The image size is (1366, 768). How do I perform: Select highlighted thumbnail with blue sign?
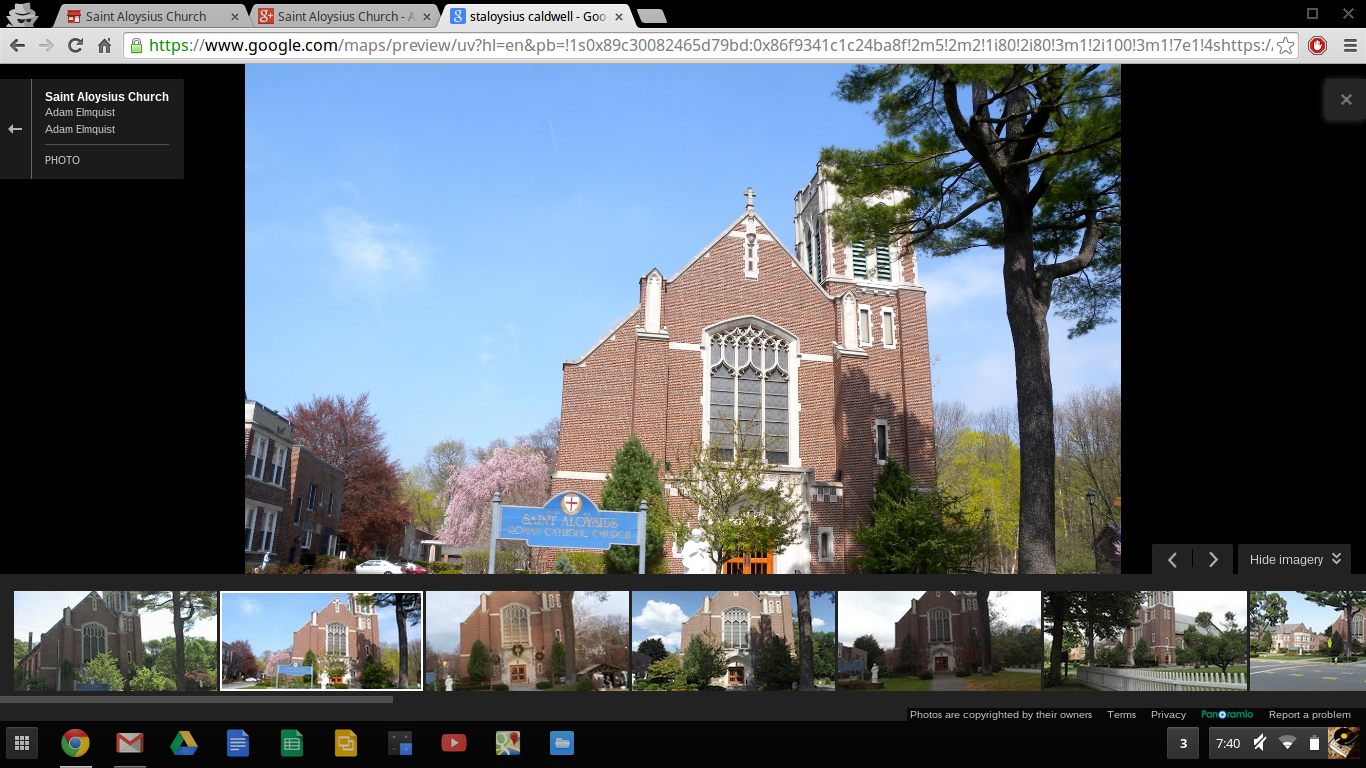321,640
